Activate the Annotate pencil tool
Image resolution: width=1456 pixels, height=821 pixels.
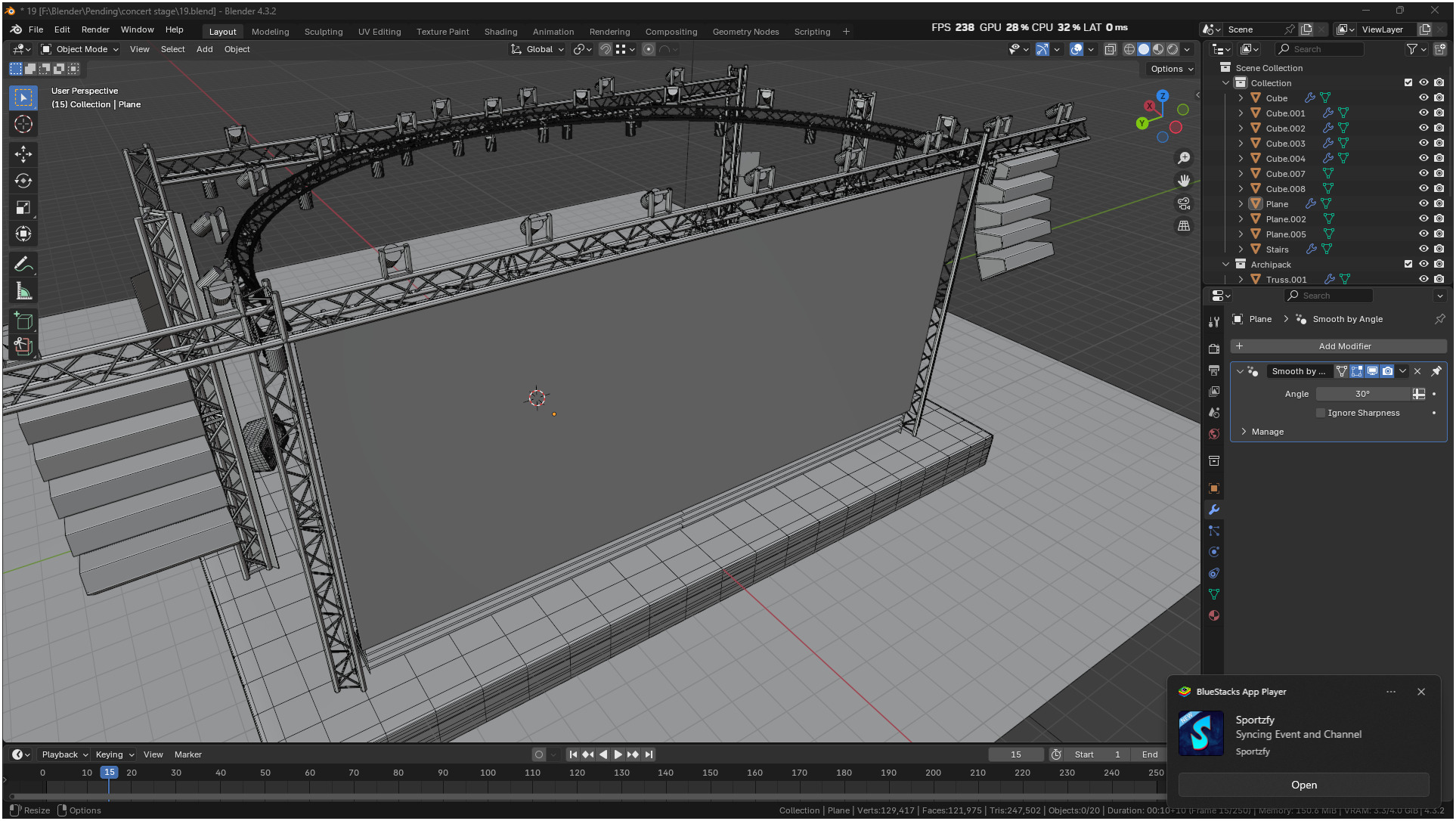23,265
